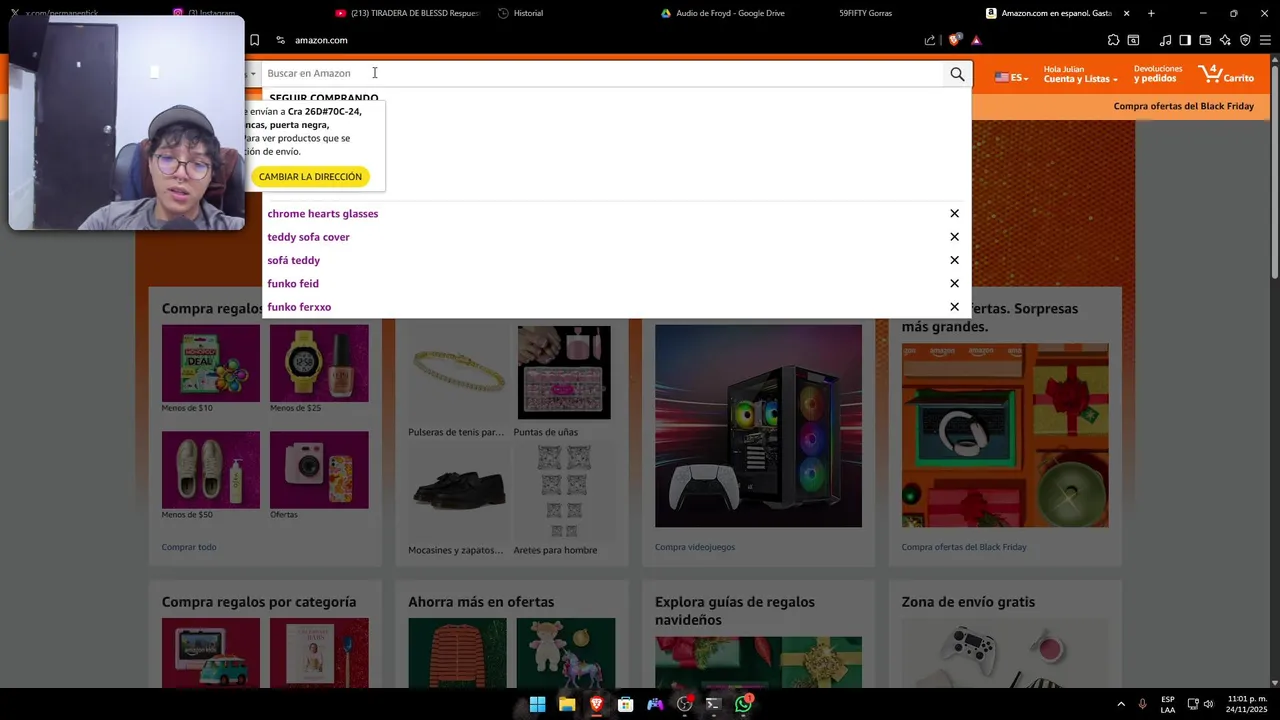Open the Brave Wallet icon
The height and width of the screenshot is (720, 1280).
coord(1205,40)
